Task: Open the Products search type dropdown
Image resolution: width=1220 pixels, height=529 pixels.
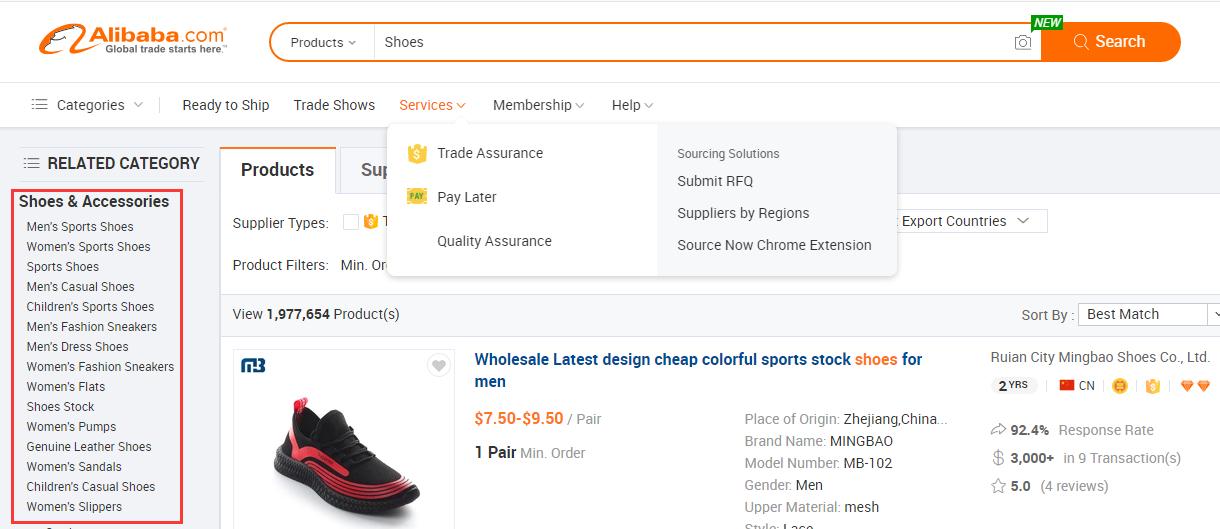Action: point(322,42)
